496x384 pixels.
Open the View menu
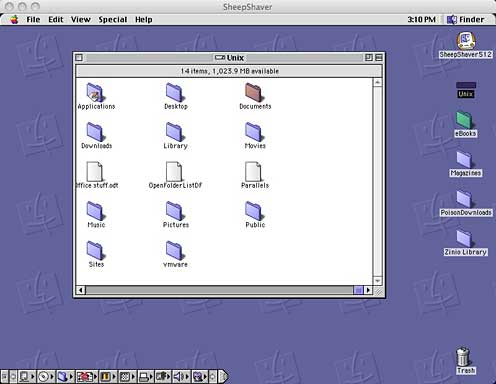click(80, 20)
